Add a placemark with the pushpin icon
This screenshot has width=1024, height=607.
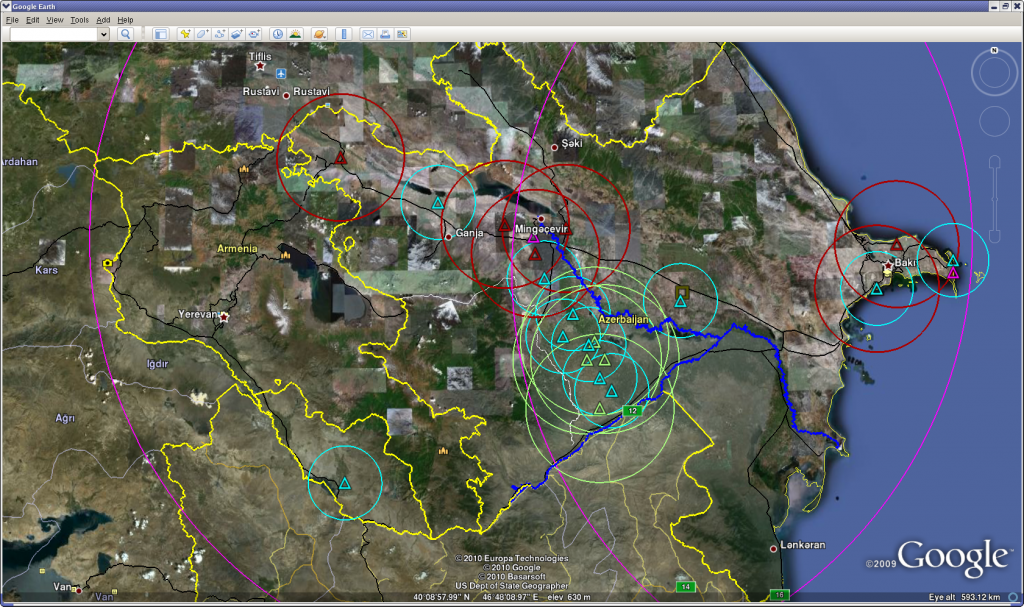(185, 34)
